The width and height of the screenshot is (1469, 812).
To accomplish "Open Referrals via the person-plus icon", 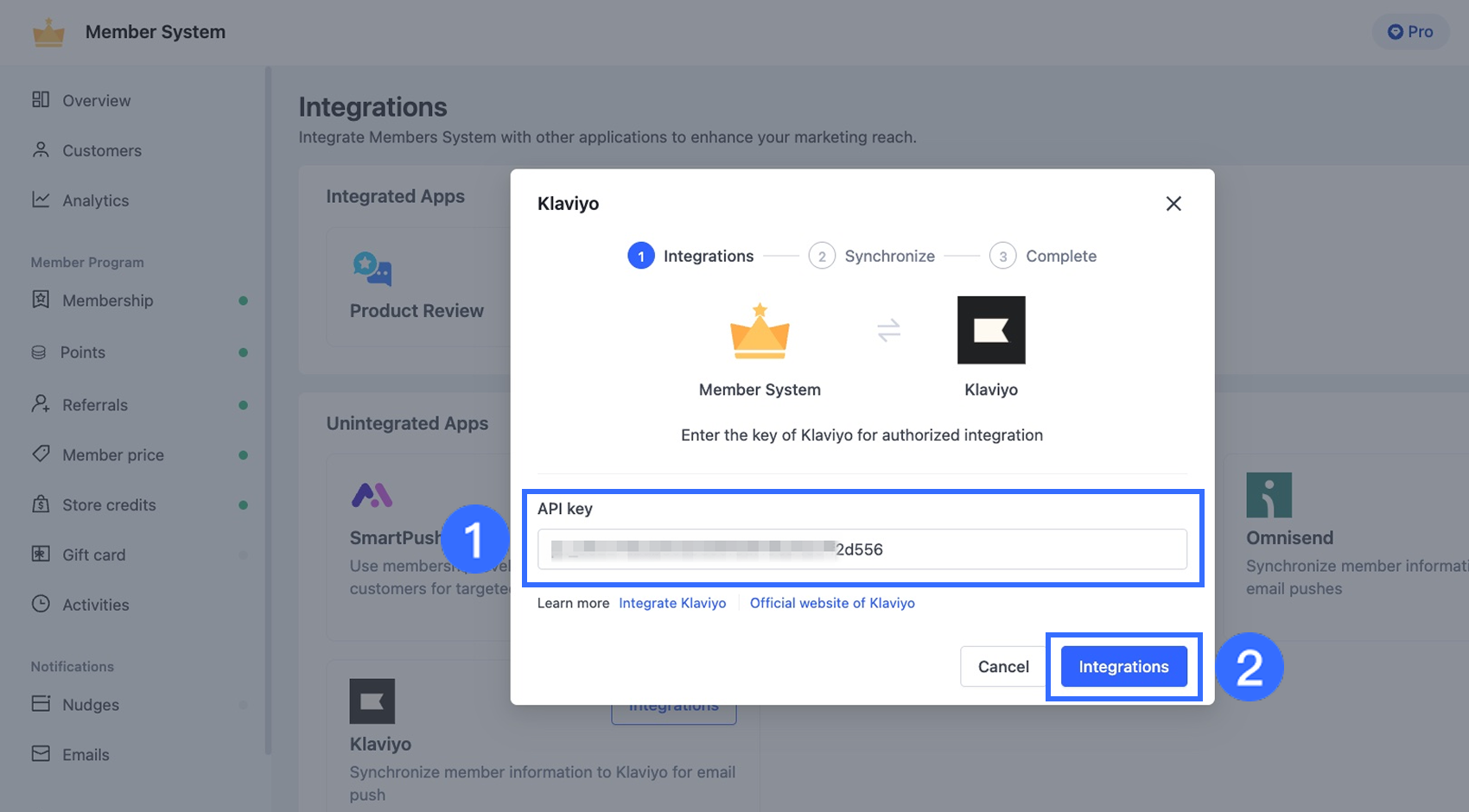I will pos(41,403).
